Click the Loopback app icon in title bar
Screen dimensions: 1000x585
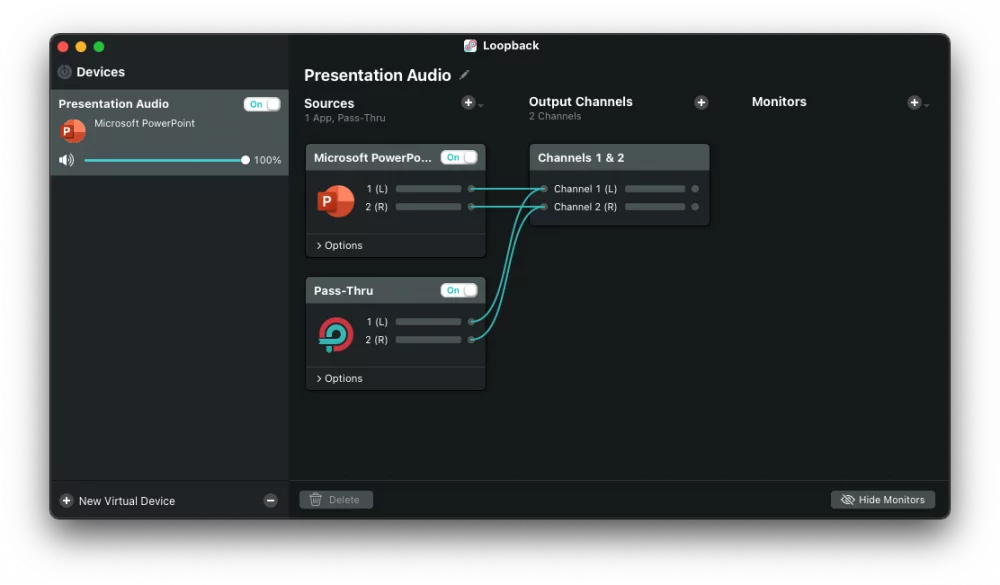pos(470,45)
